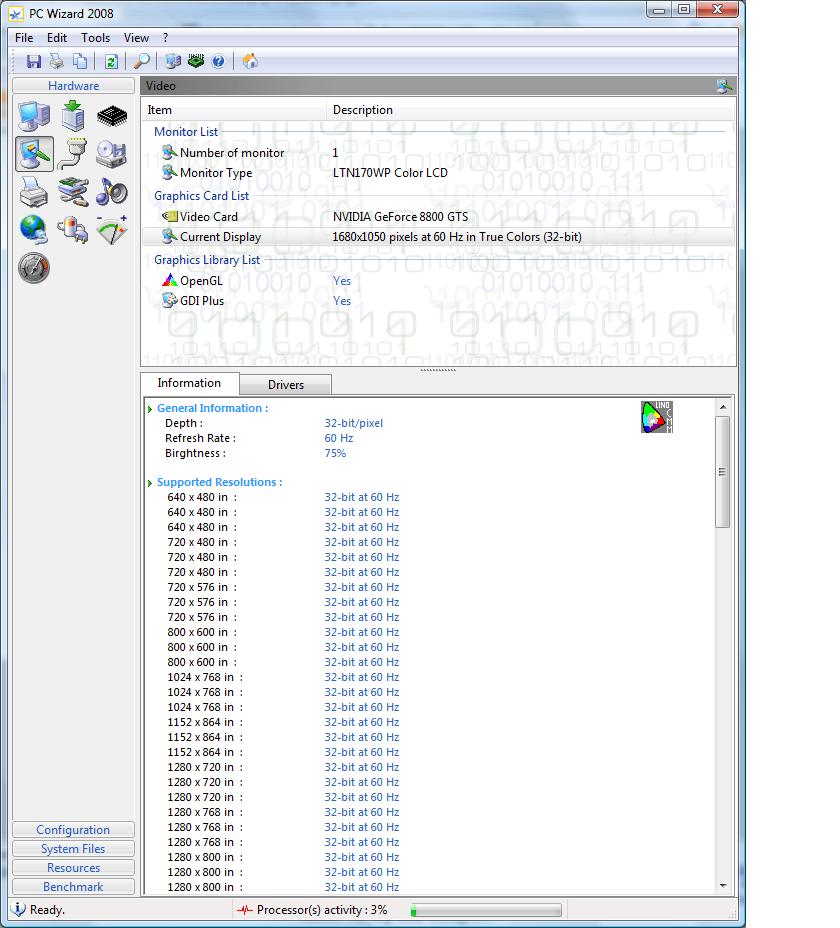Select the Voltage and temperature gauge icon
840x928 pixels.
(x=111, y=230)
